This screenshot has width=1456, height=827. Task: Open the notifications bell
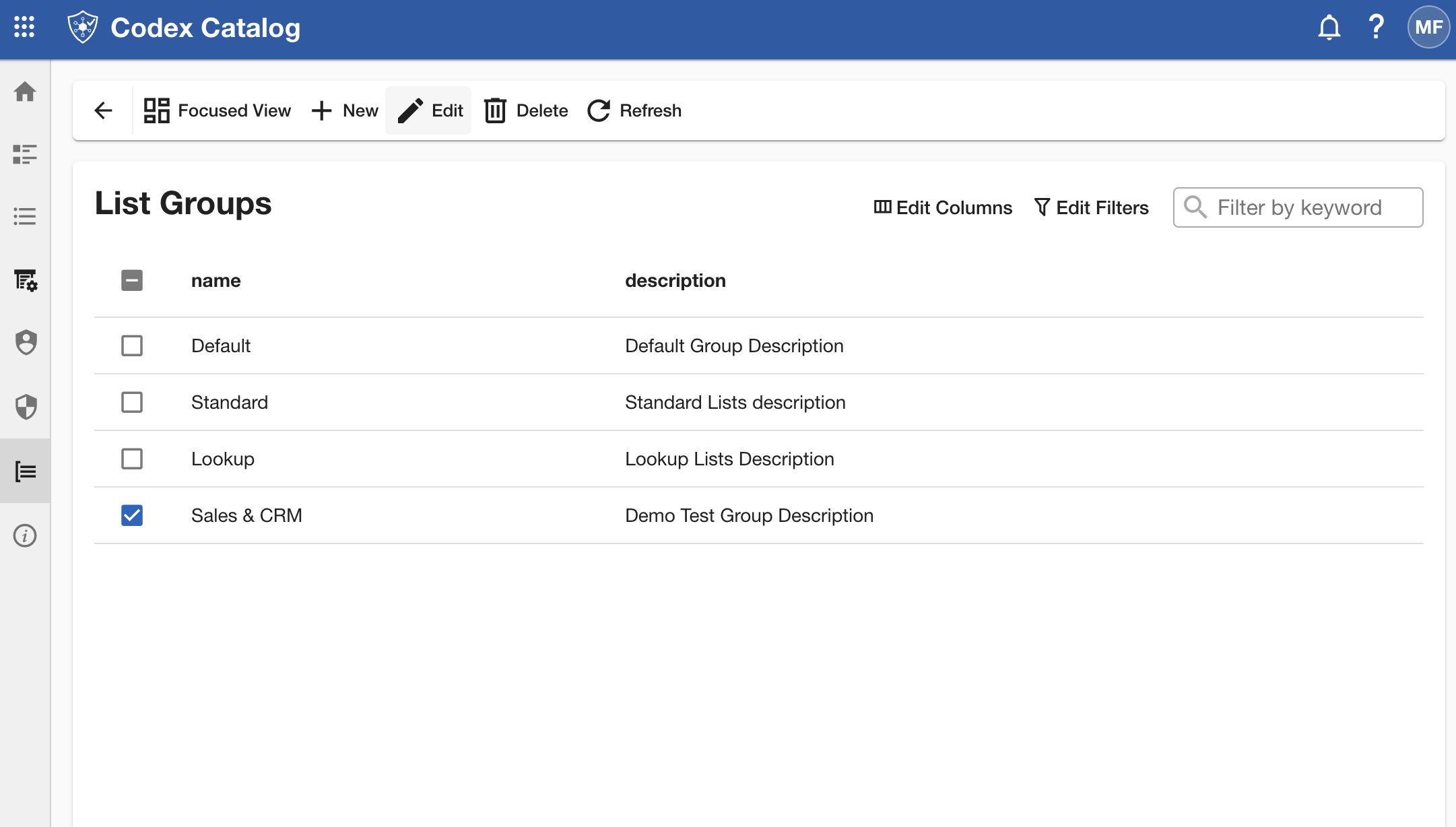click(x=1329, y=27)
